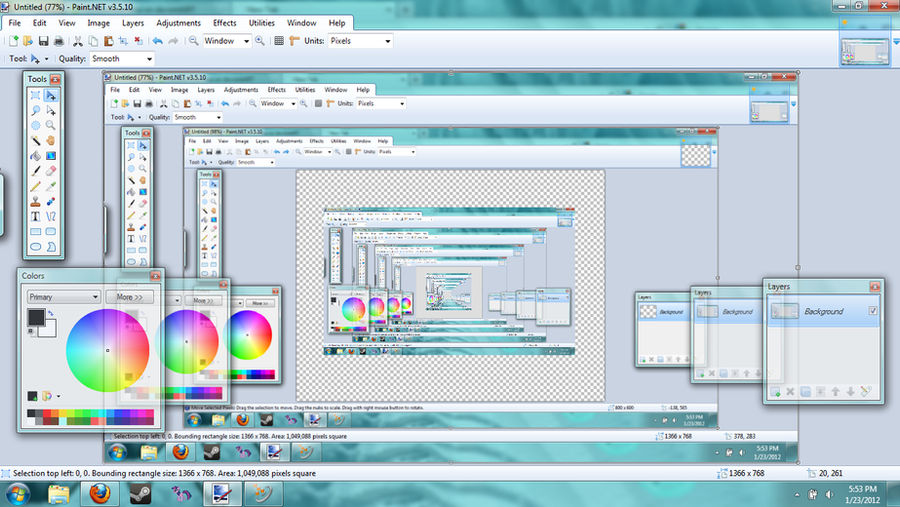
Task: Click More >> button in outermost Colors window
Action: 129,297
